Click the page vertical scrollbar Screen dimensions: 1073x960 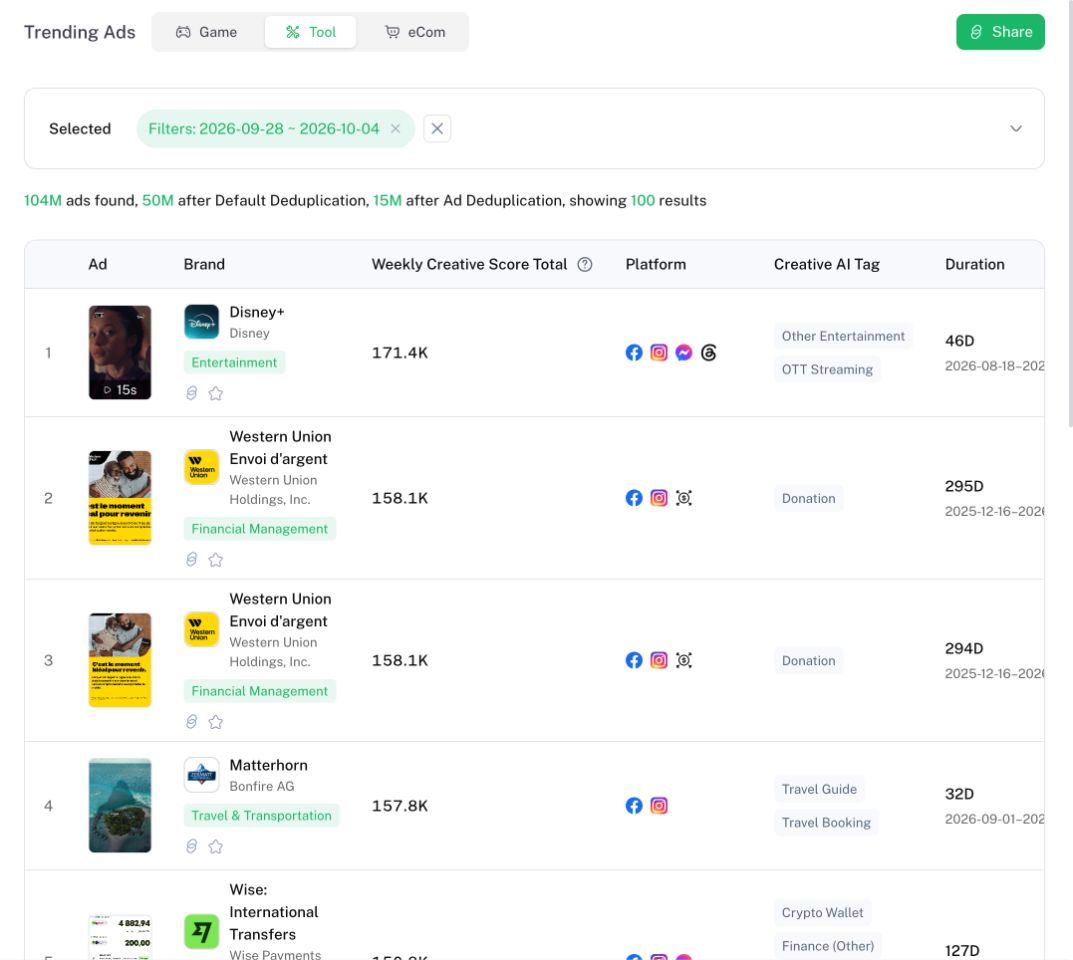pos(1070,212)
